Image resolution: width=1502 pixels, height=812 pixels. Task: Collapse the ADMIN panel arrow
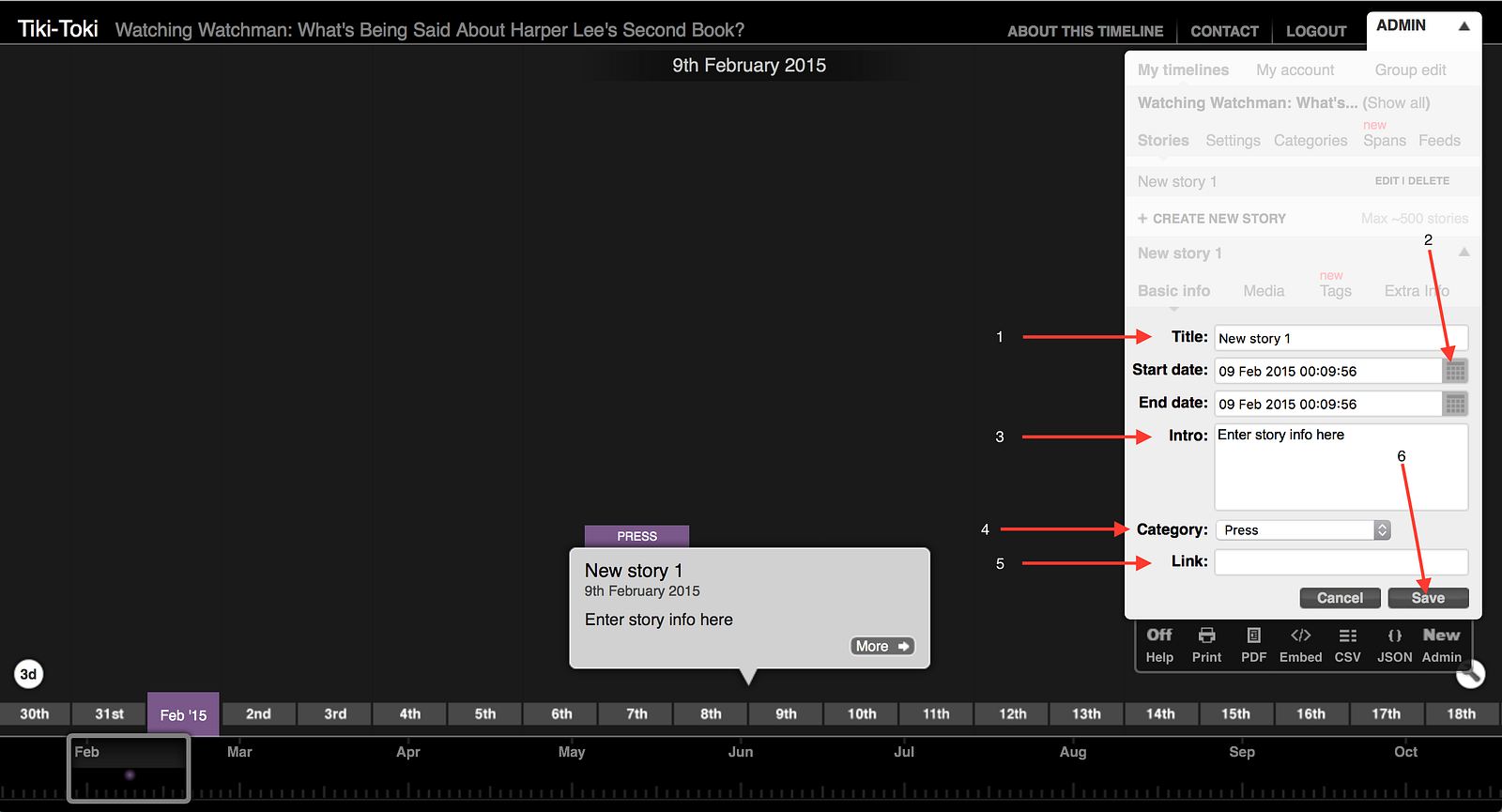pos(1464,26)
